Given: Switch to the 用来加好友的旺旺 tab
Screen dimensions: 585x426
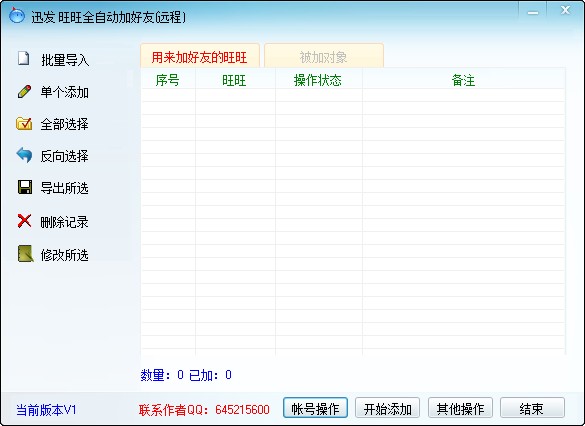Looking at the screenshot, I should (200, 56).
